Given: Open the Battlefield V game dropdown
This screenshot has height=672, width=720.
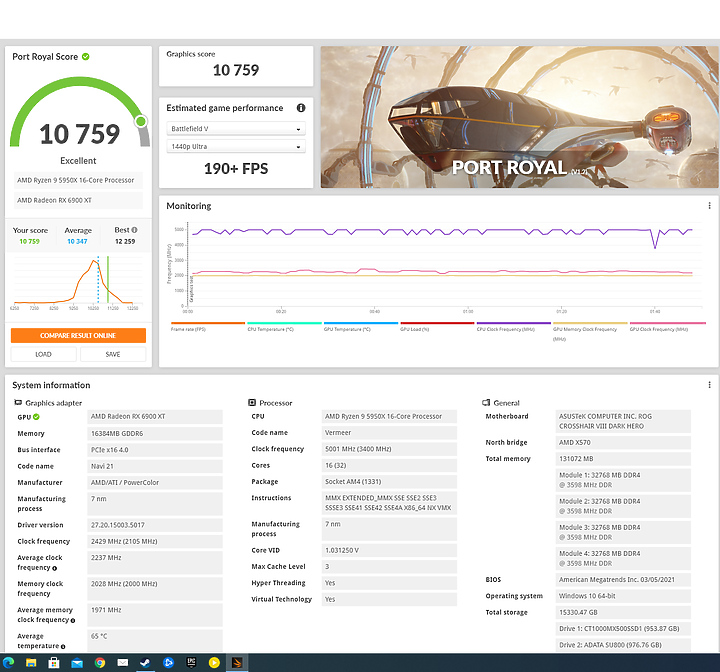Looking at the screenshot, I should coord(236,129).
